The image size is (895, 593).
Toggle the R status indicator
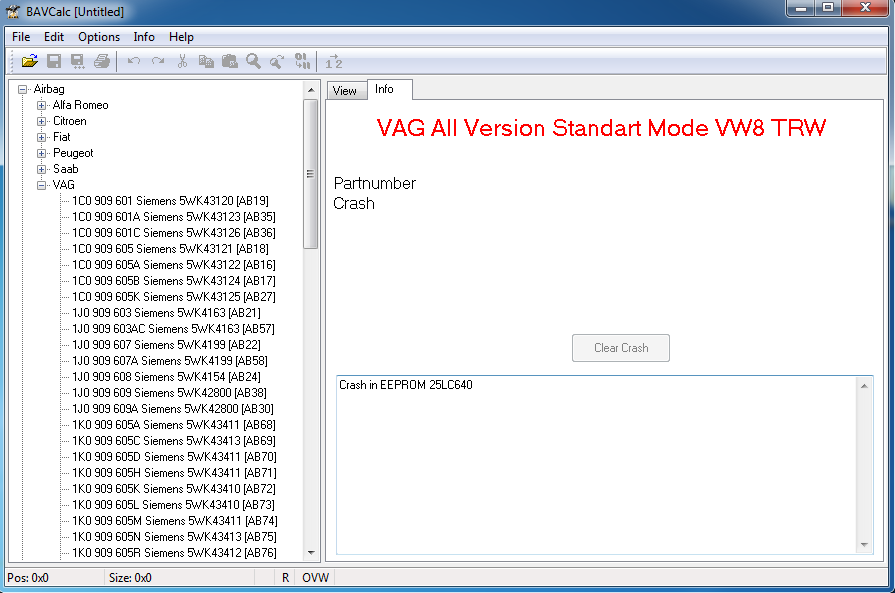(x=284, y=578)
